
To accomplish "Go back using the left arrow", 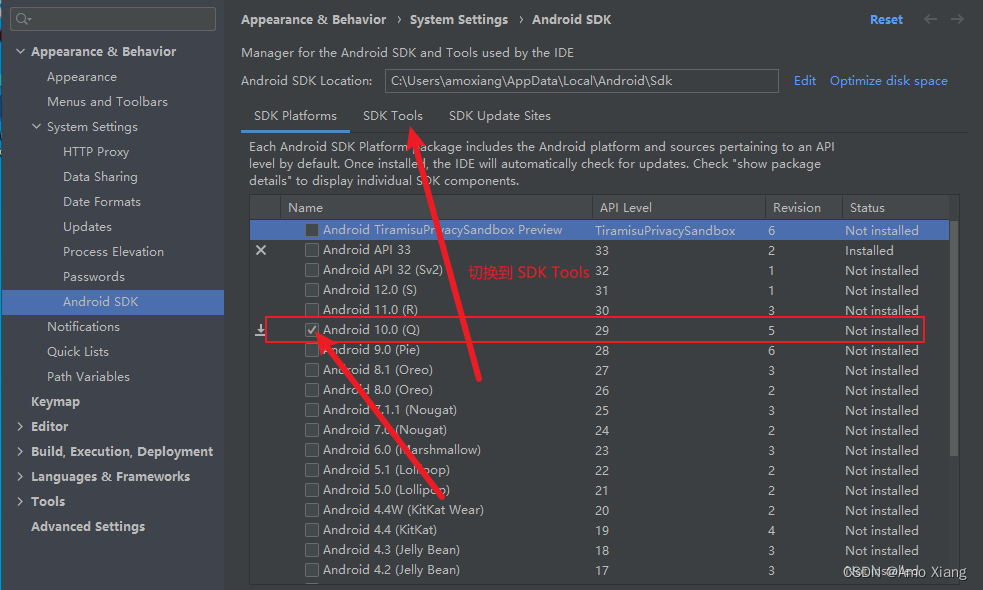I will coord(931,19).
